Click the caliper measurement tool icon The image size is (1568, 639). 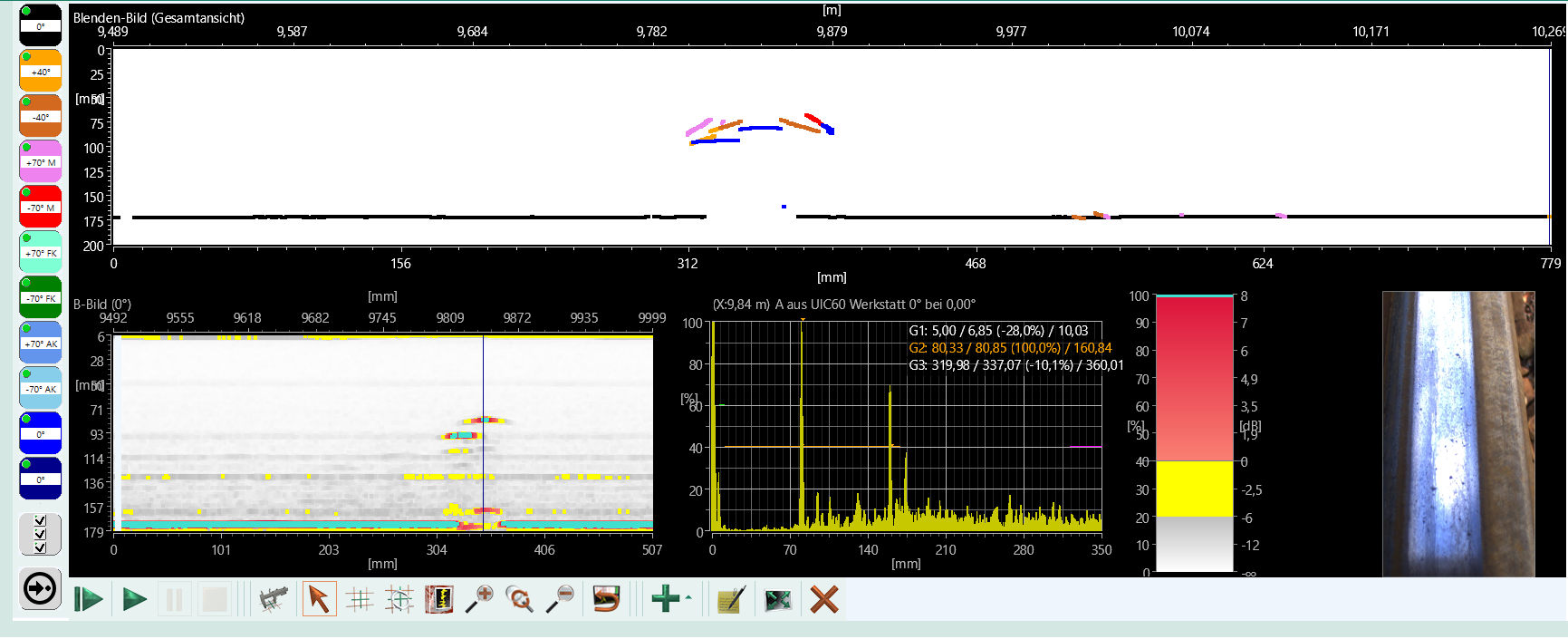click(x=273, y=599)
